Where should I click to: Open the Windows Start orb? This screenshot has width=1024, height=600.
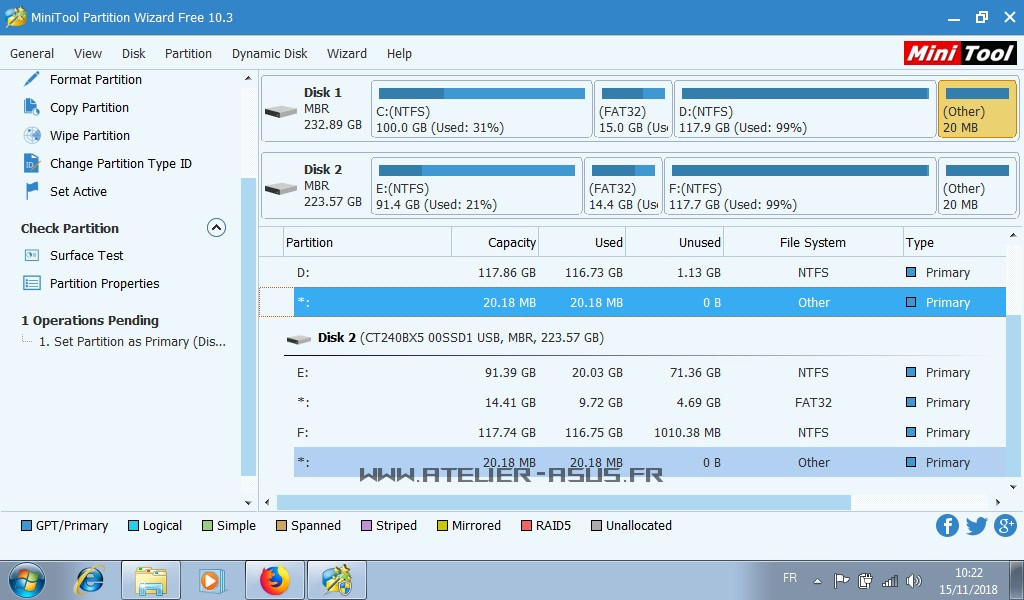27,580
